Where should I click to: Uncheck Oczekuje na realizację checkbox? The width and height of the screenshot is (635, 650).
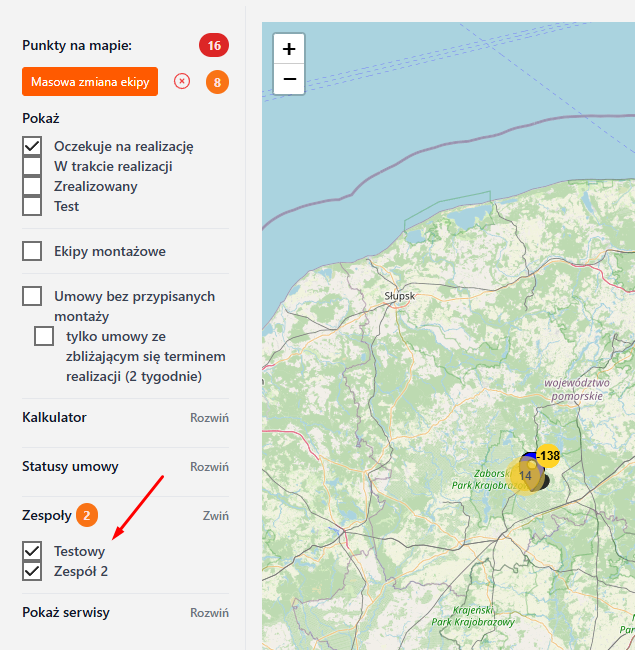(x=32, y=146)
